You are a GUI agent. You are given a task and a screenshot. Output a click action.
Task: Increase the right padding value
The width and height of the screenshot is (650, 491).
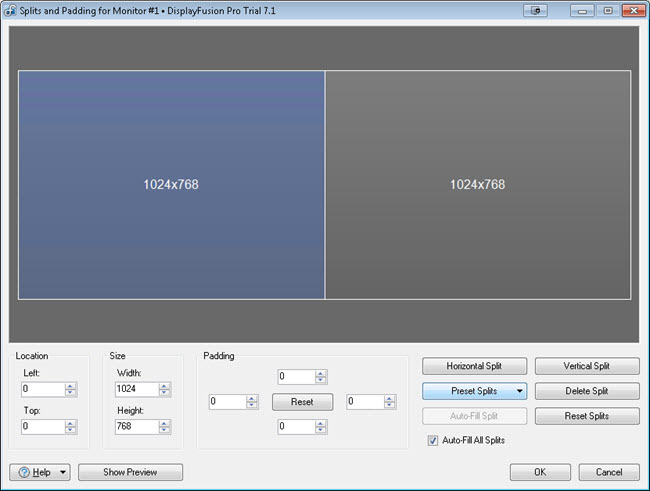coord(389,398)
